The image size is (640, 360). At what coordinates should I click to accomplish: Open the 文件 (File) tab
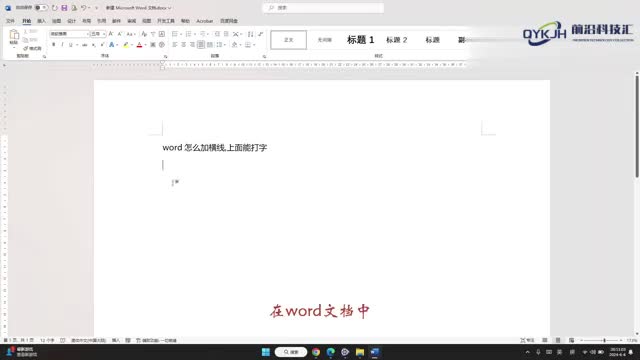10,21
